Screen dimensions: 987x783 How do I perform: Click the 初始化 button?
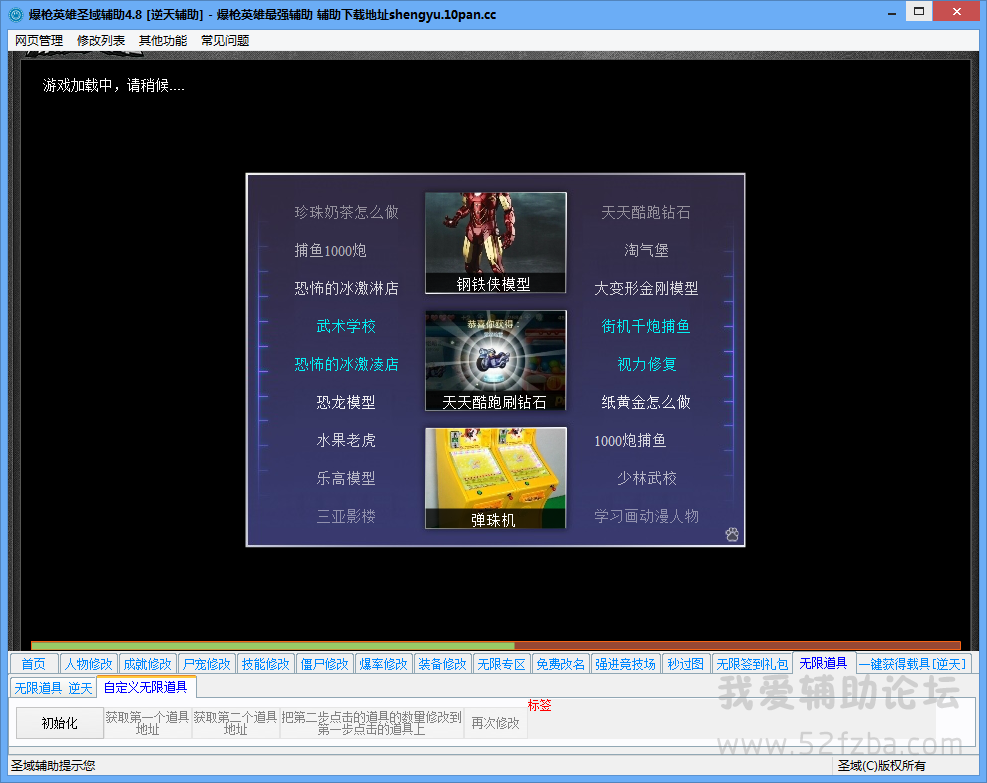tap(59, 723)
